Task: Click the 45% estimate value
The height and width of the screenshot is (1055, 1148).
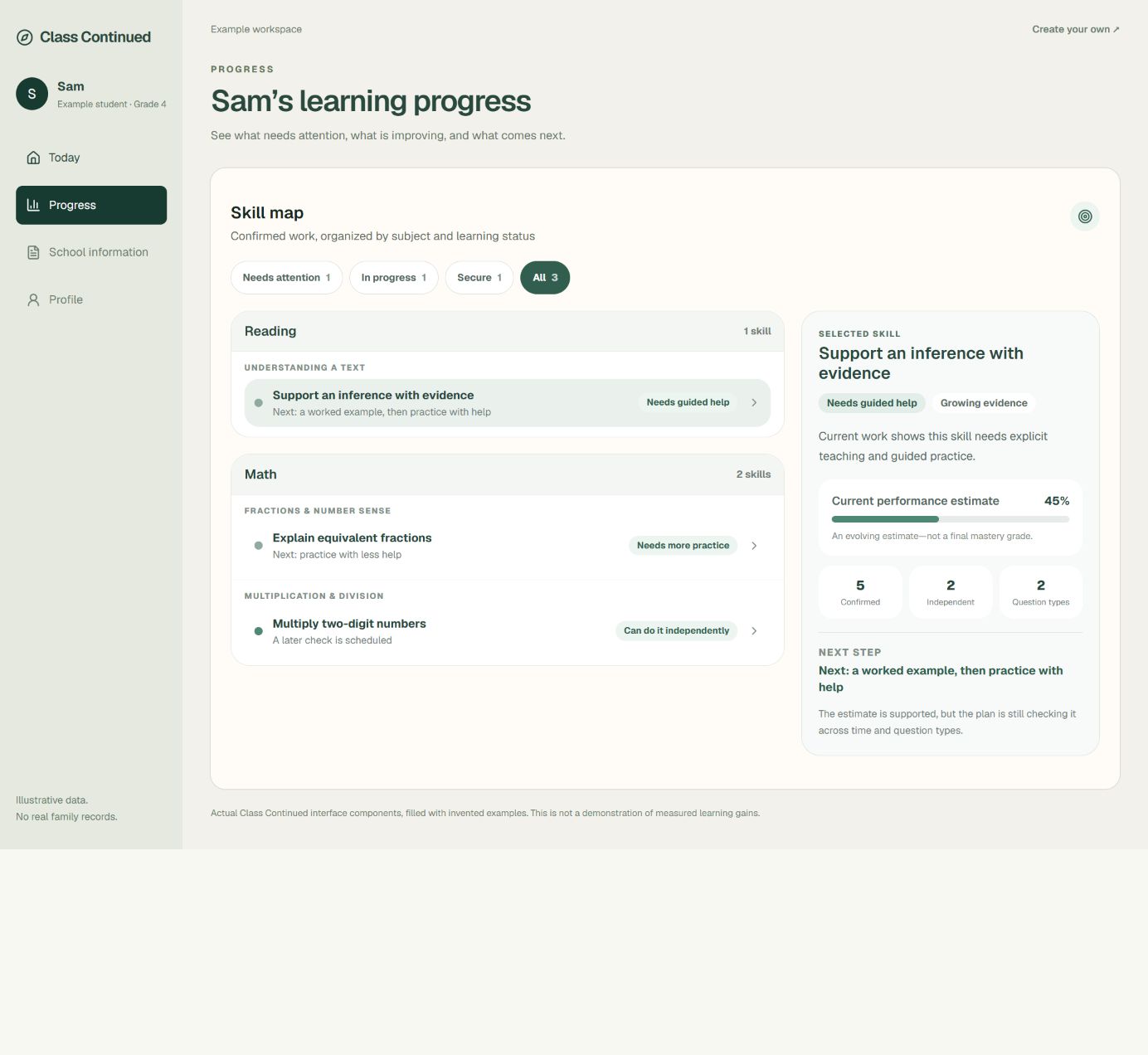Action: click(1057, 501)
